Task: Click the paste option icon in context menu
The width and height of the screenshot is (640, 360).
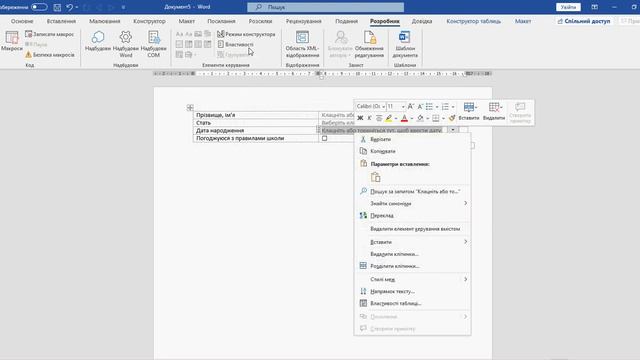Action: [x=376, y=177]
